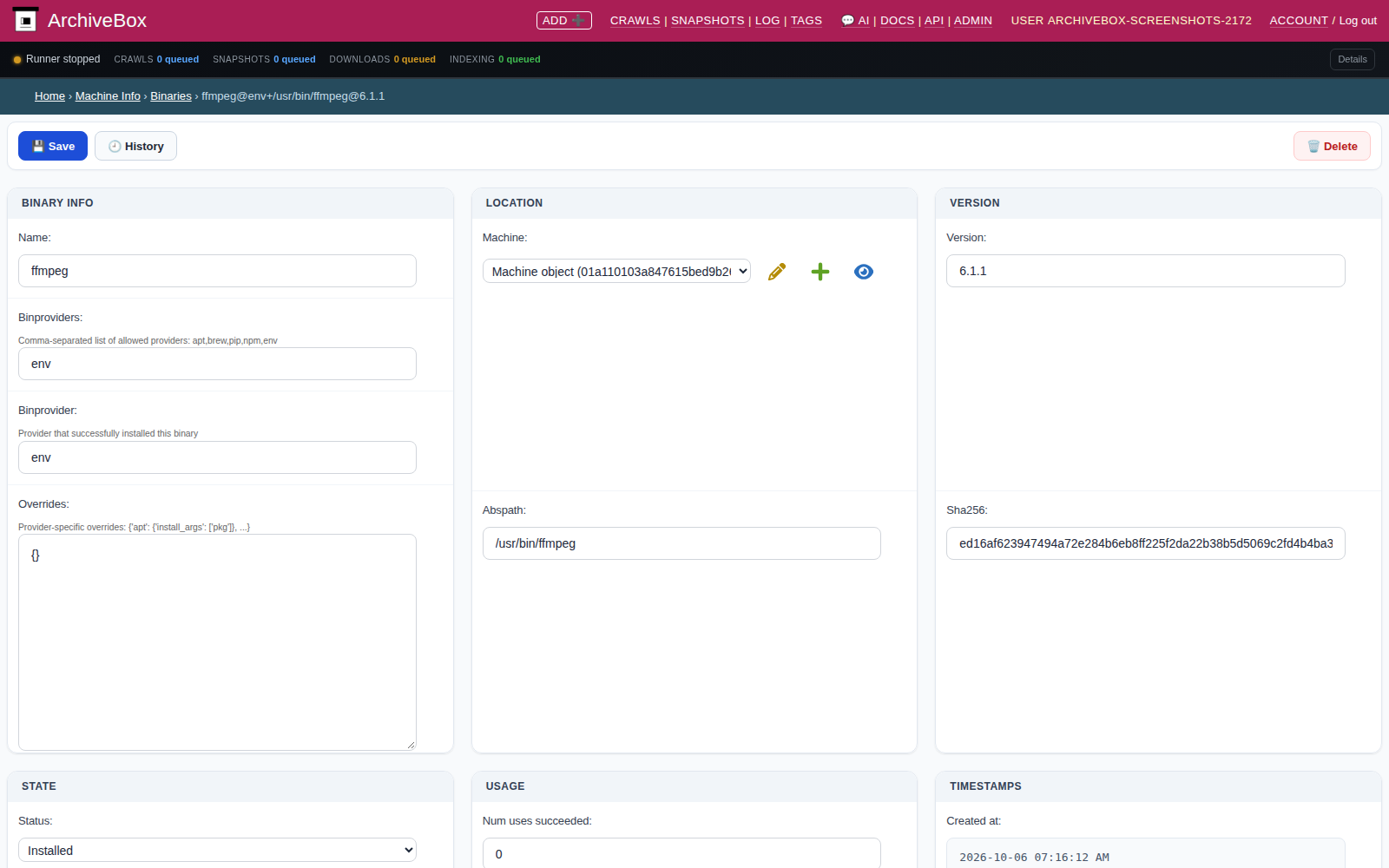Click the Runner stopped status indicator
Image resolution: width=1389 pixels, height=868 pixels.
tap(56, 59)
